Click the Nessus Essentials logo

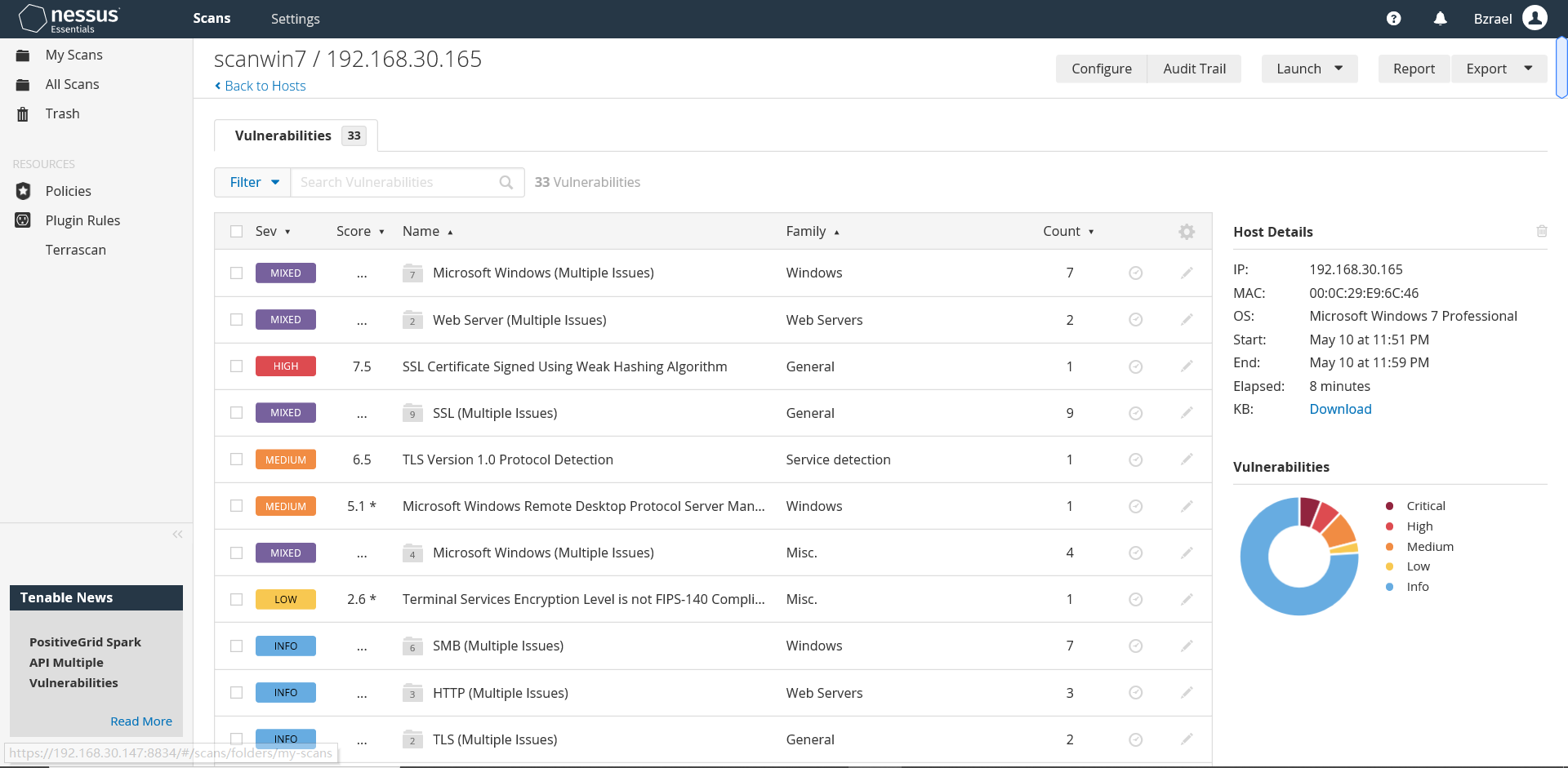pos(69,19)
